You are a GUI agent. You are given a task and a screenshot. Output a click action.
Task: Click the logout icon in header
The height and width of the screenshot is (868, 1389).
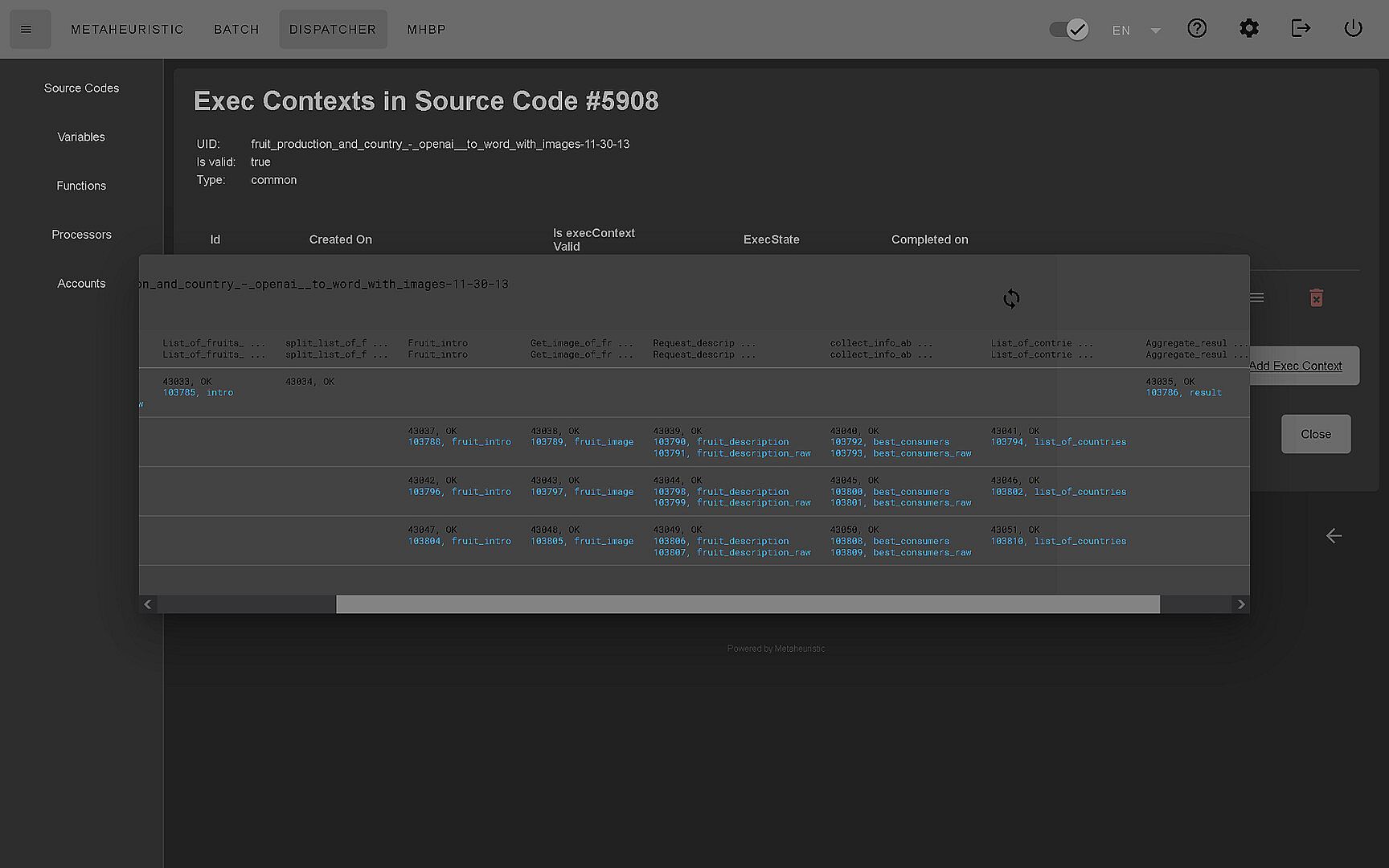point(1301,29)
